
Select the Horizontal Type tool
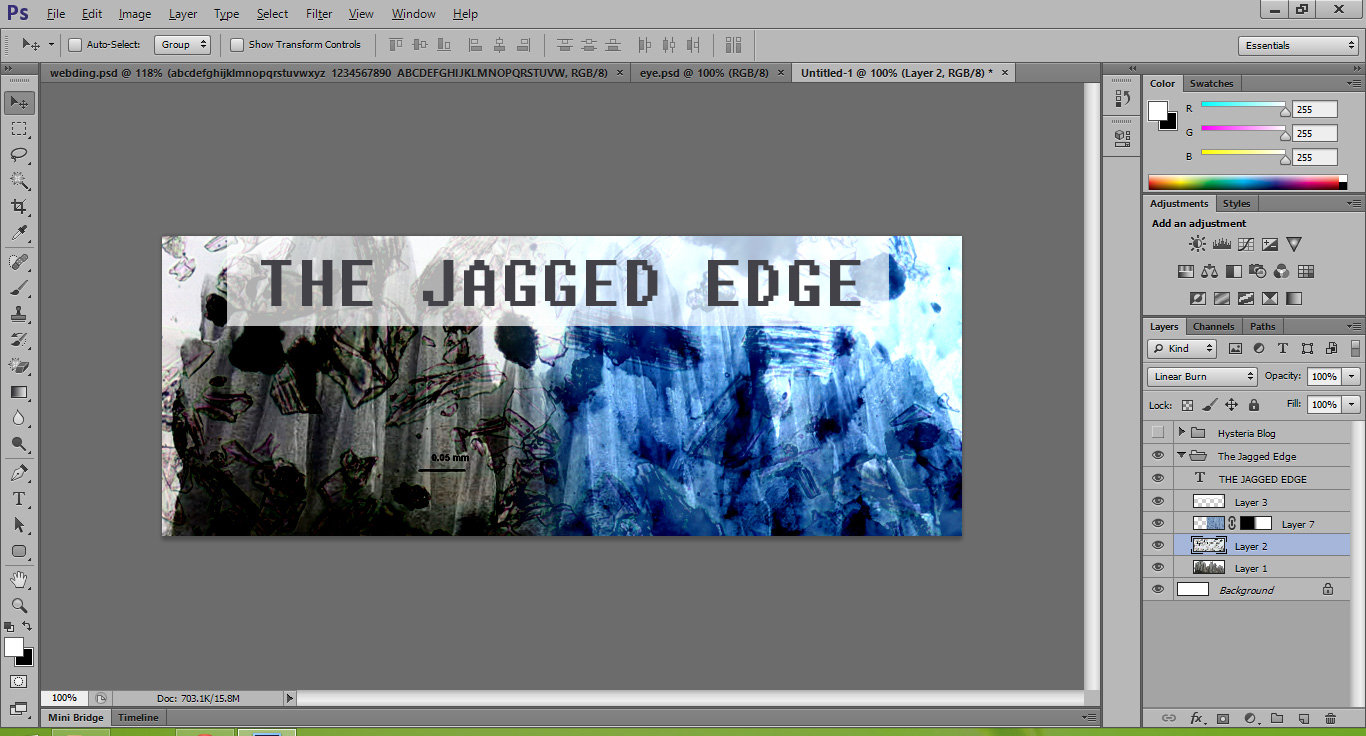(19, 499)
